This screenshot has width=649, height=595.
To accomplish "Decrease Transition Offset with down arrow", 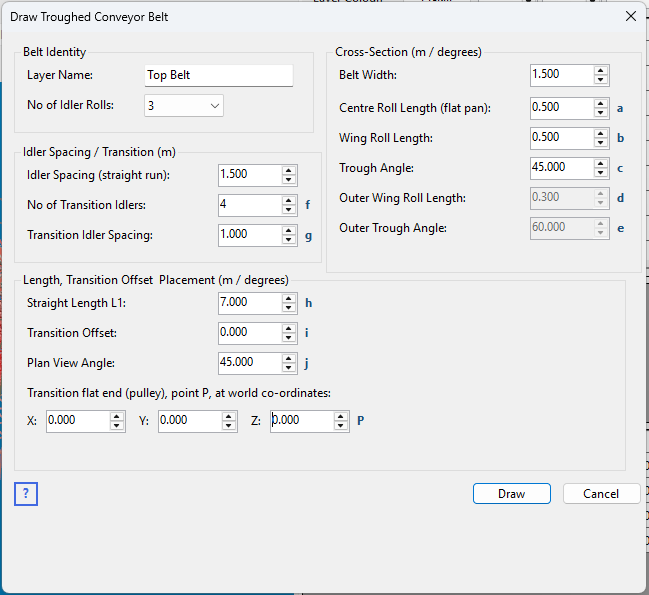I will pyautogui.click(x=289, y=338).
